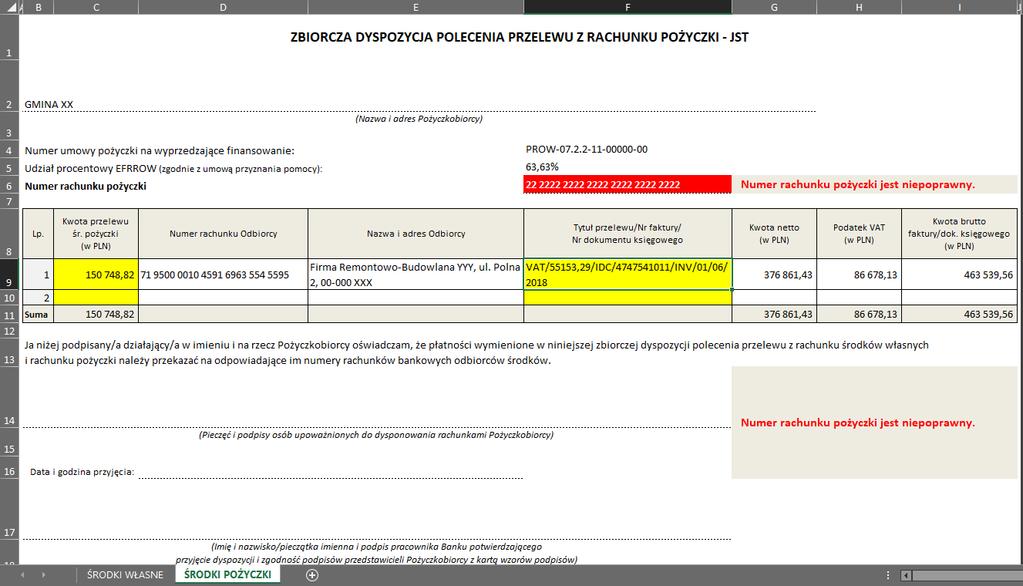This screenshot has width=1023, height=586.
Task: Select row 9 header
Action: tap(9, 274)
